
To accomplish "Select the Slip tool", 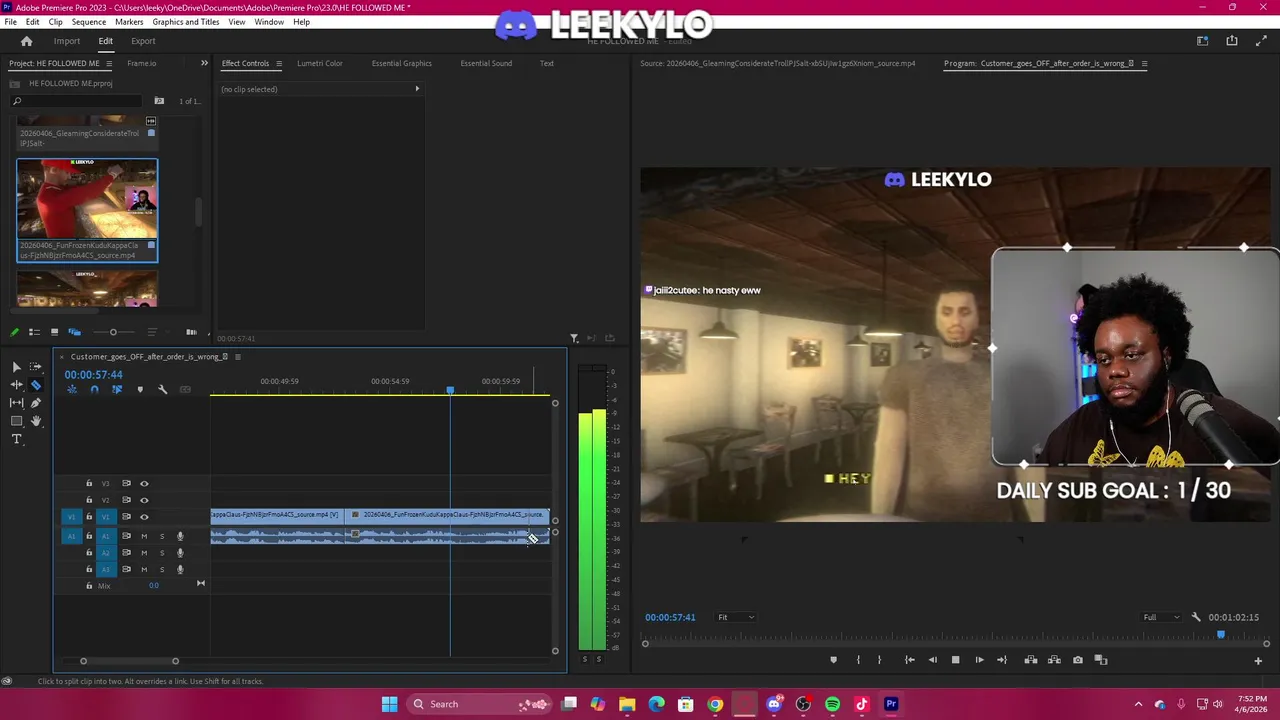I will [16, 403].
